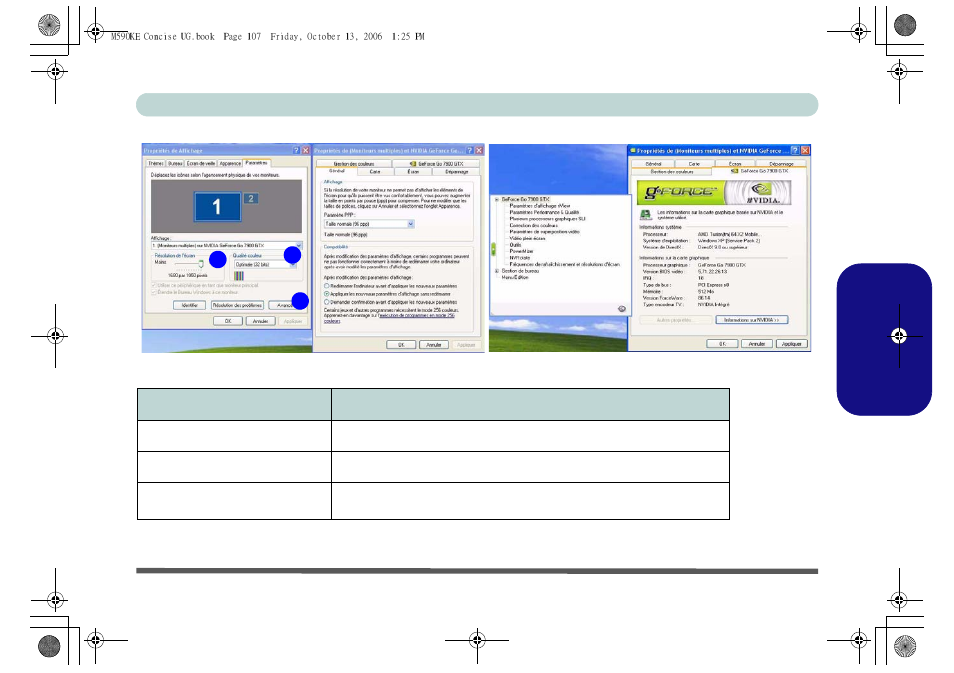Click the graphics card icon beside the information text
This screenshot has height=673, width=954.
(647, 213)
